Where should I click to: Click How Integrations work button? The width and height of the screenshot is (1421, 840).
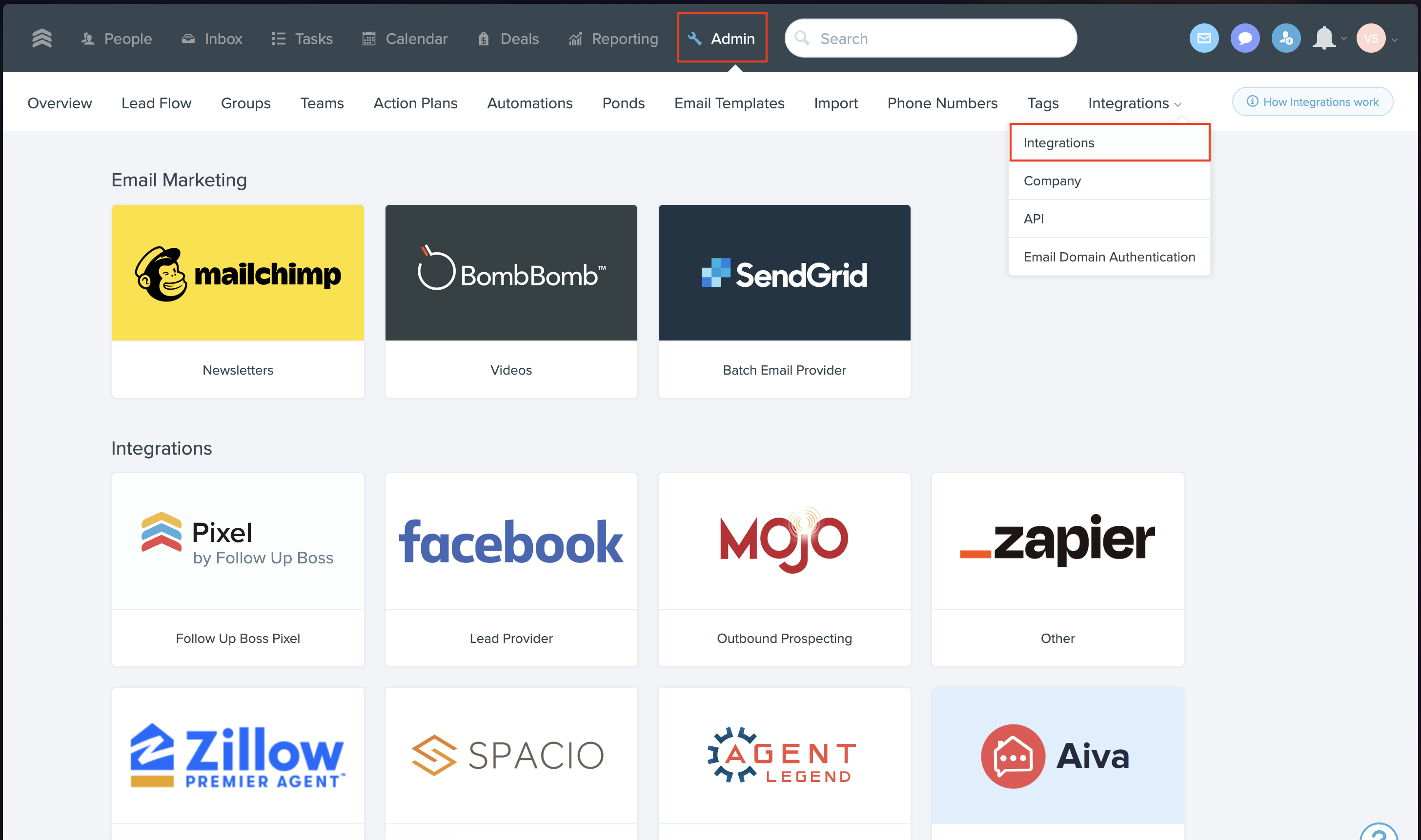(x=1312, y=101)
